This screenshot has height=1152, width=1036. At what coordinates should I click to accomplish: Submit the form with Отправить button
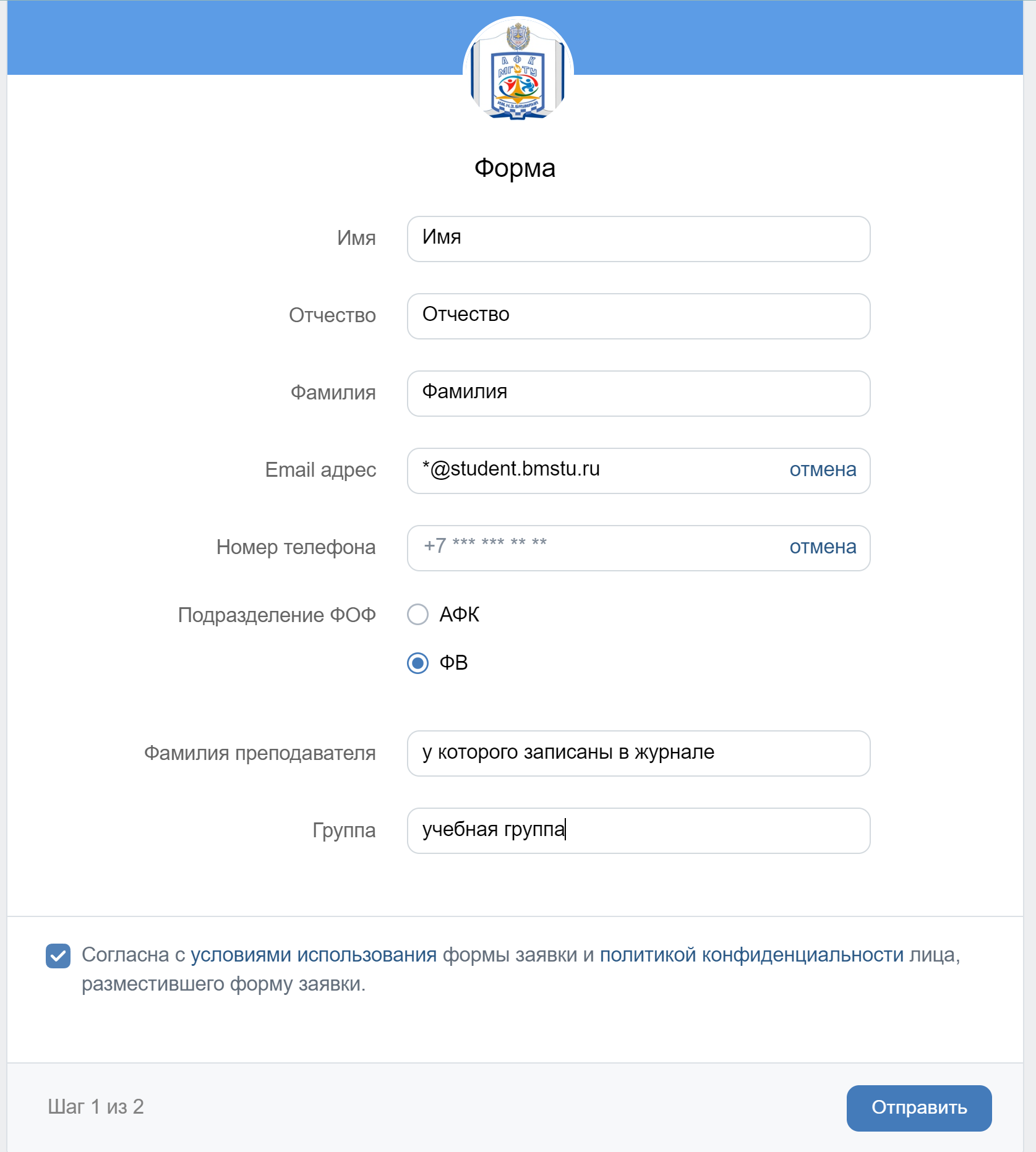click(918, 1108)
